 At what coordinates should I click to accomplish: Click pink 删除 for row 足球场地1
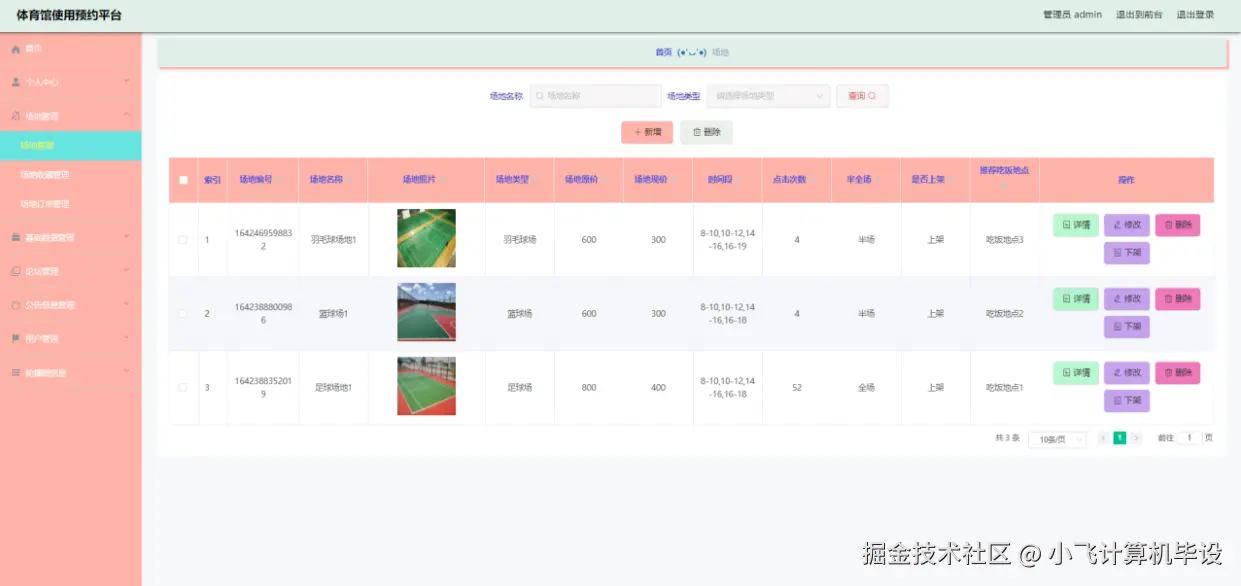pos(1178,373)
